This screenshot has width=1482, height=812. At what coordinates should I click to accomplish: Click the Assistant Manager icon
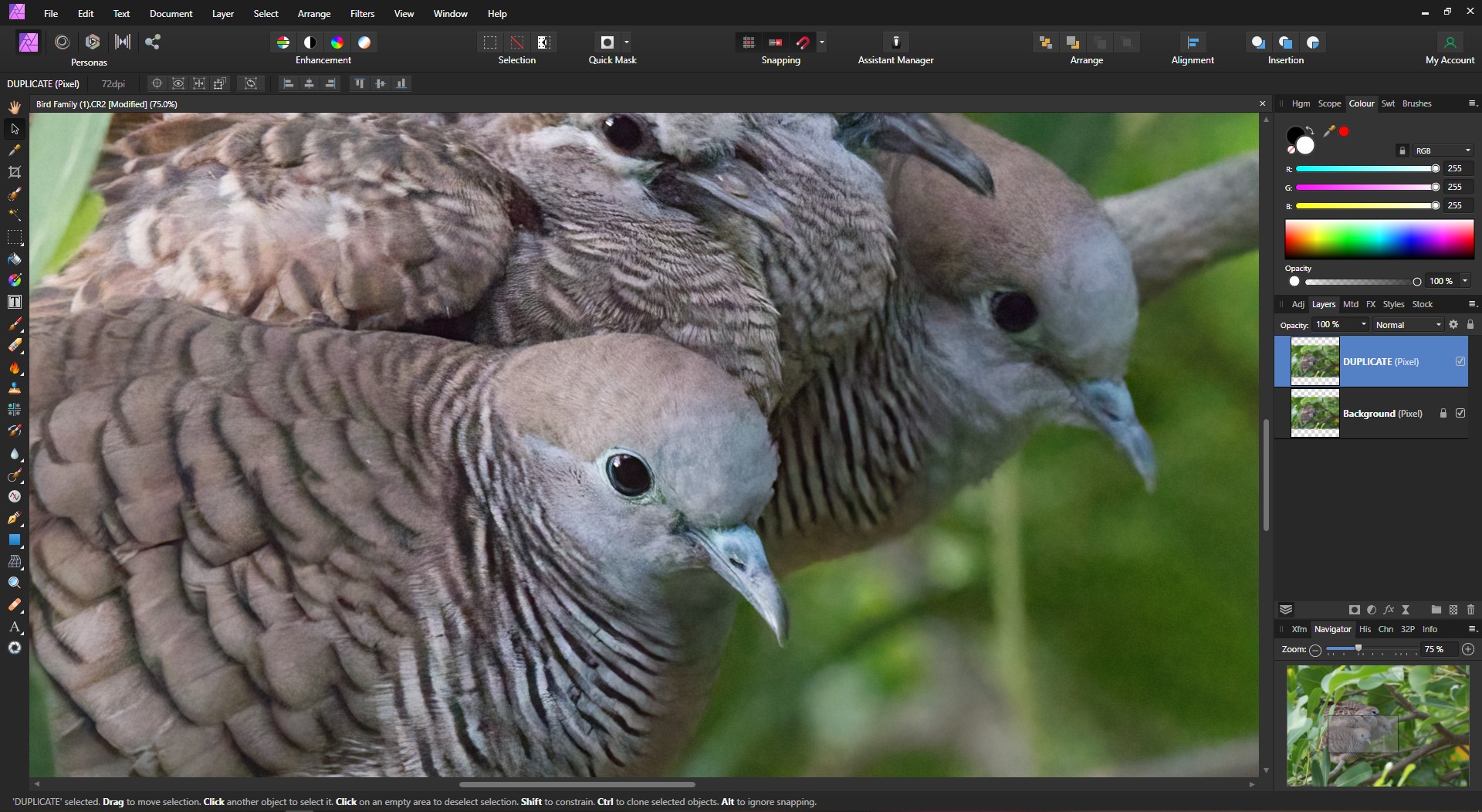coord(895,42)
